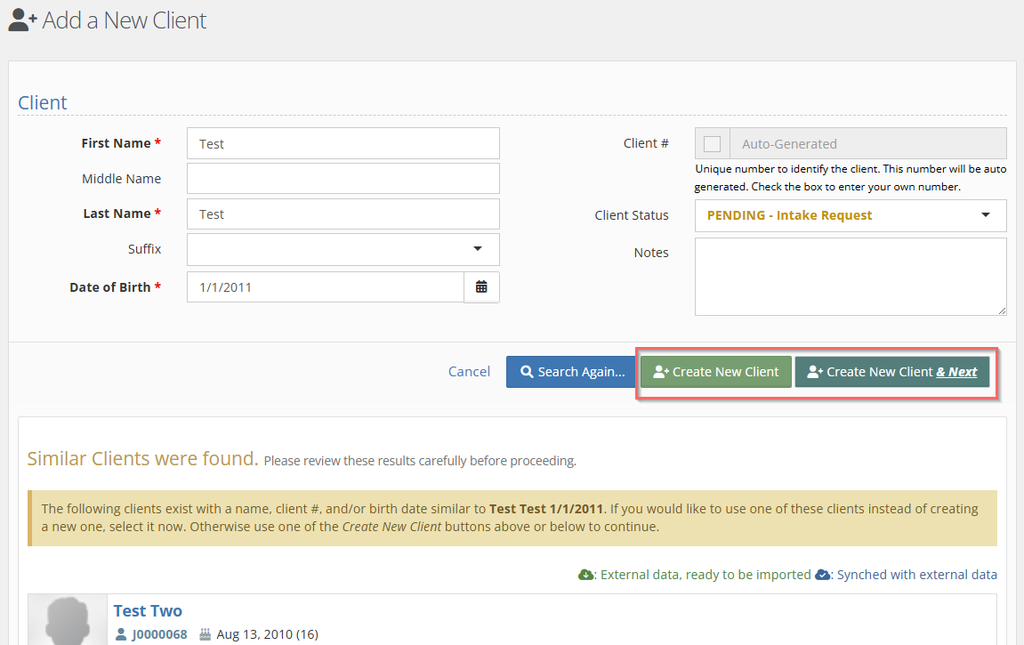The image size is (1024, 645).
Task: Click the add-user icon beside page title
Action: [23, 20]
